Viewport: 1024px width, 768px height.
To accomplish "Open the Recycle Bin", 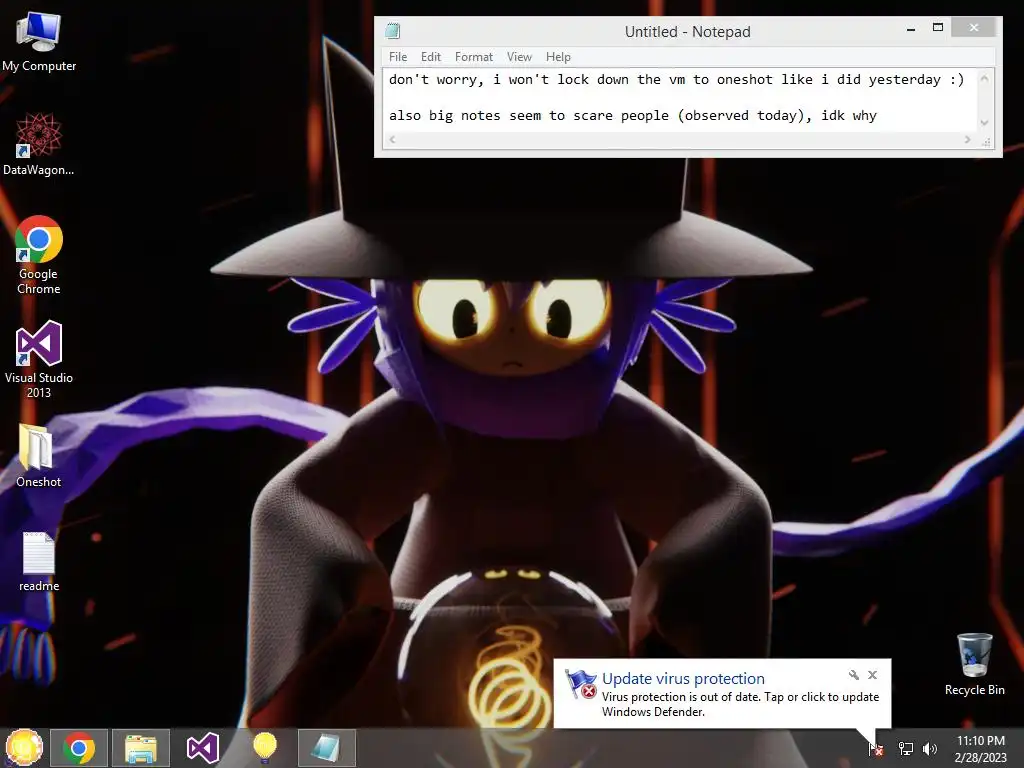I will tap(974, 664).
